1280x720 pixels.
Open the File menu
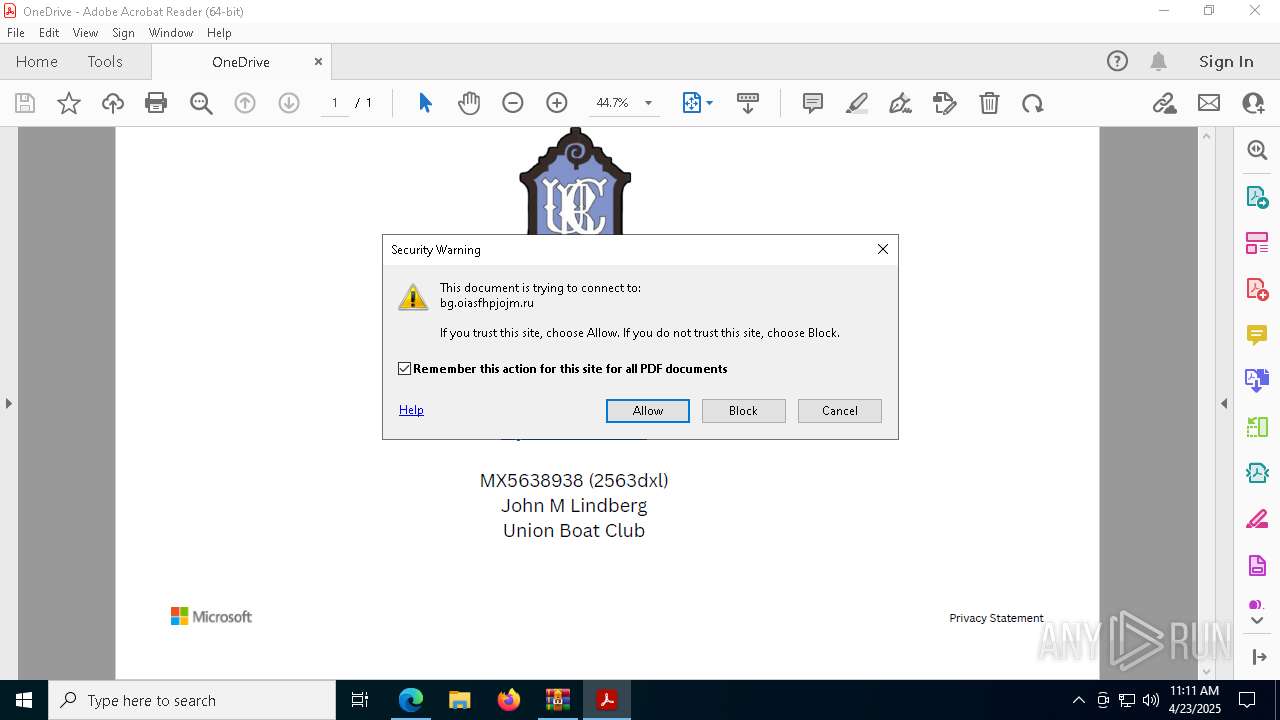[x=16, y=33]
